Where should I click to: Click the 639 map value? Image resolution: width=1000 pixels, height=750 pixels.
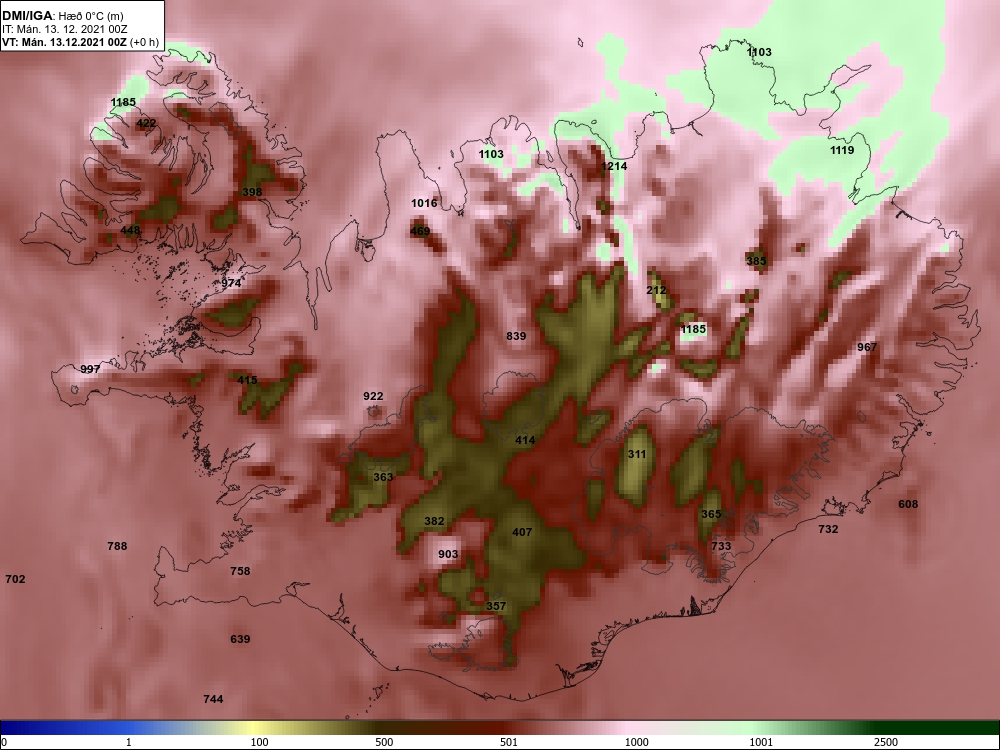pyautogui.click(x=240, y=639)
